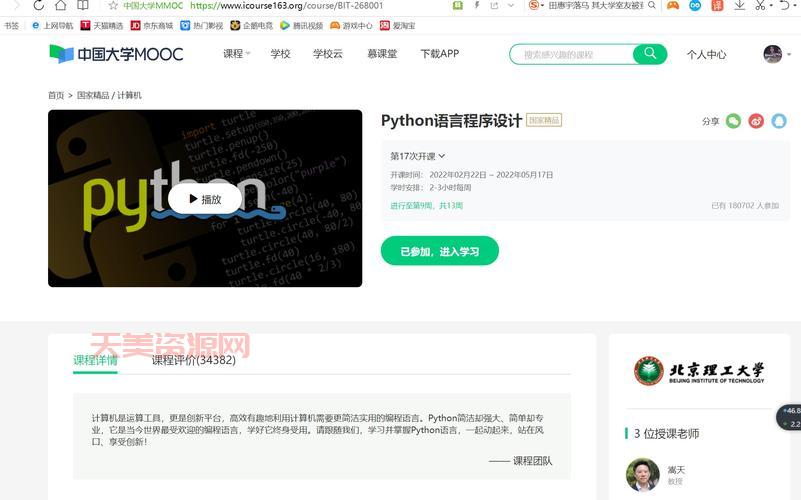
Task: Open the 热门影视 bookmark
Action: tap(202, 26)
